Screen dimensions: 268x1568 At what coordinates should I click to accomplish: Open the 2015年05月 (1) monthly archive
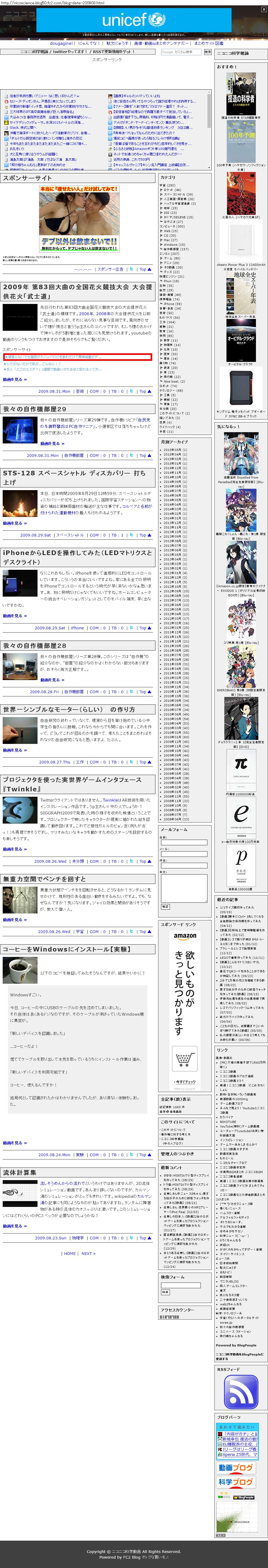pos(175,450)
